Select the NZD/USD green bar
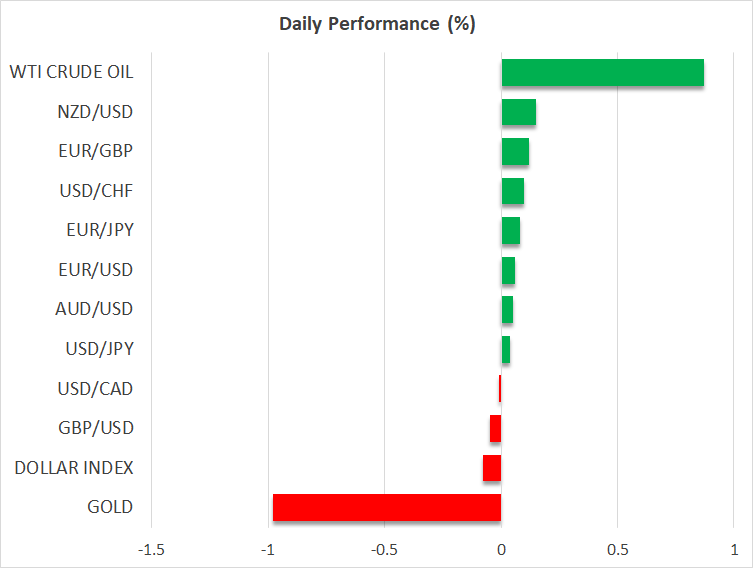 (518, 112)
